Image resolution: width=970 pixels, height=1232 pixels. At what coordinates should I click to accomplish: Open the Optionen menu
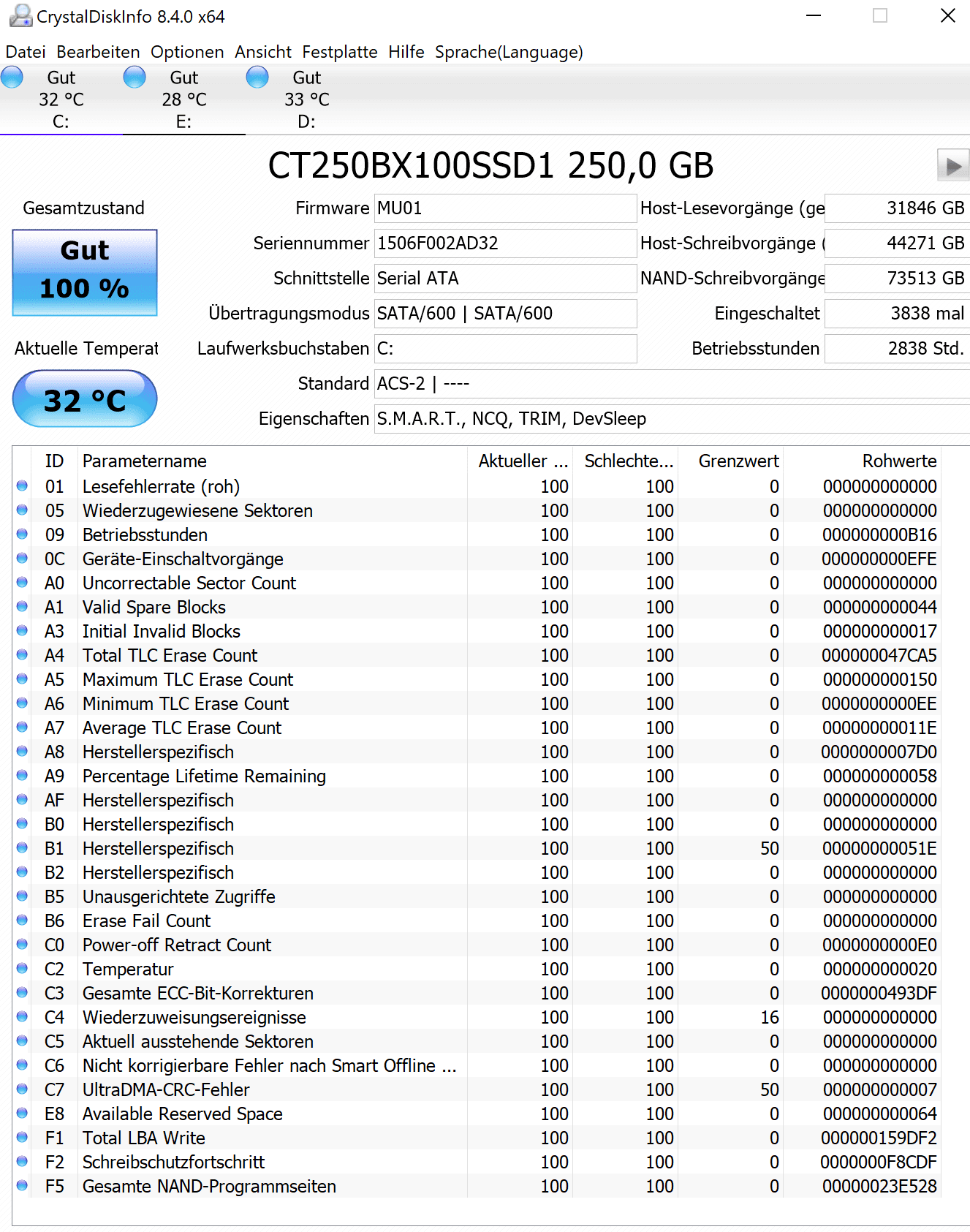187,52
